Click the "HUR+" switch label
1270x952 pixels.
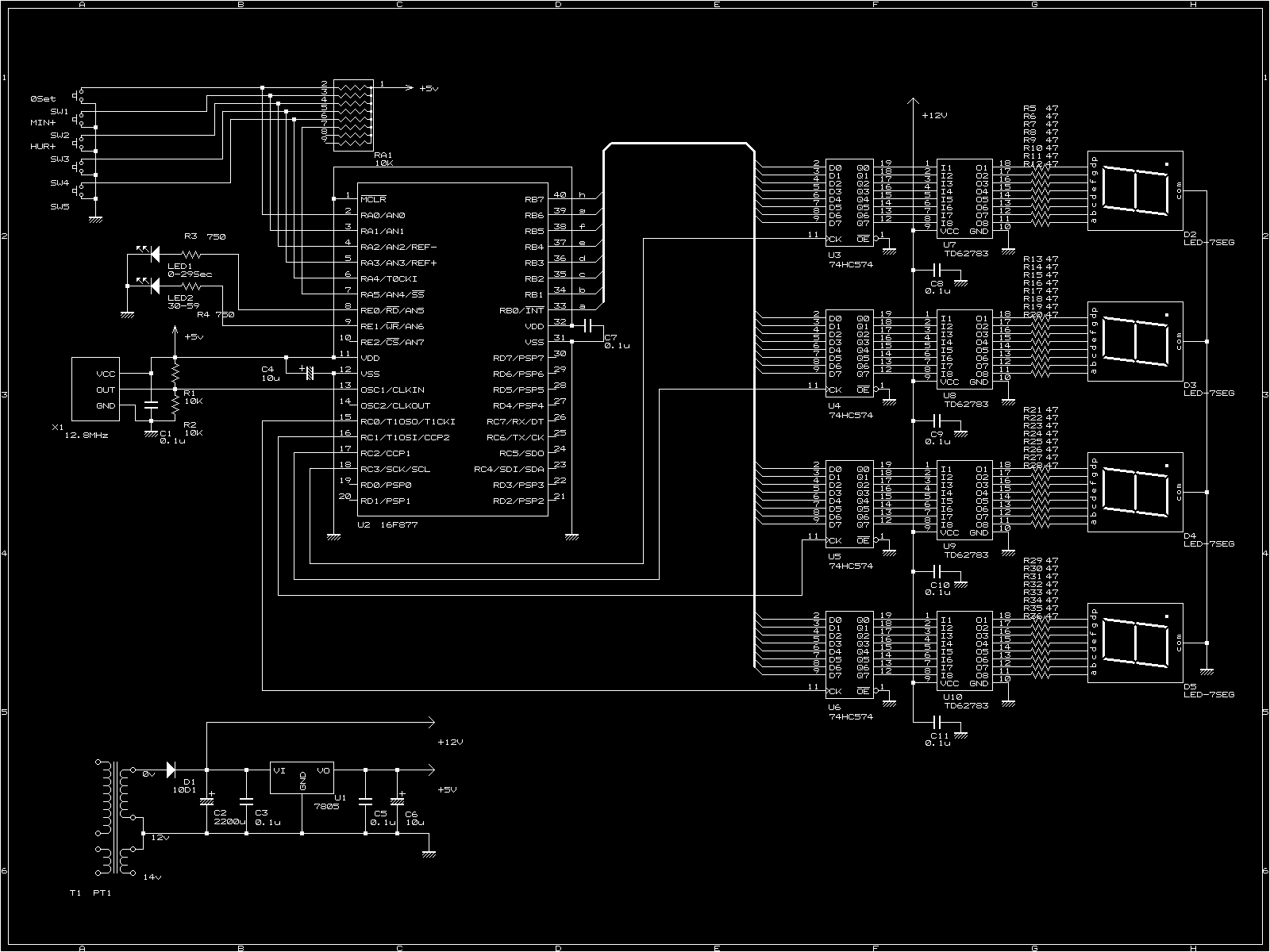(43, 147)
